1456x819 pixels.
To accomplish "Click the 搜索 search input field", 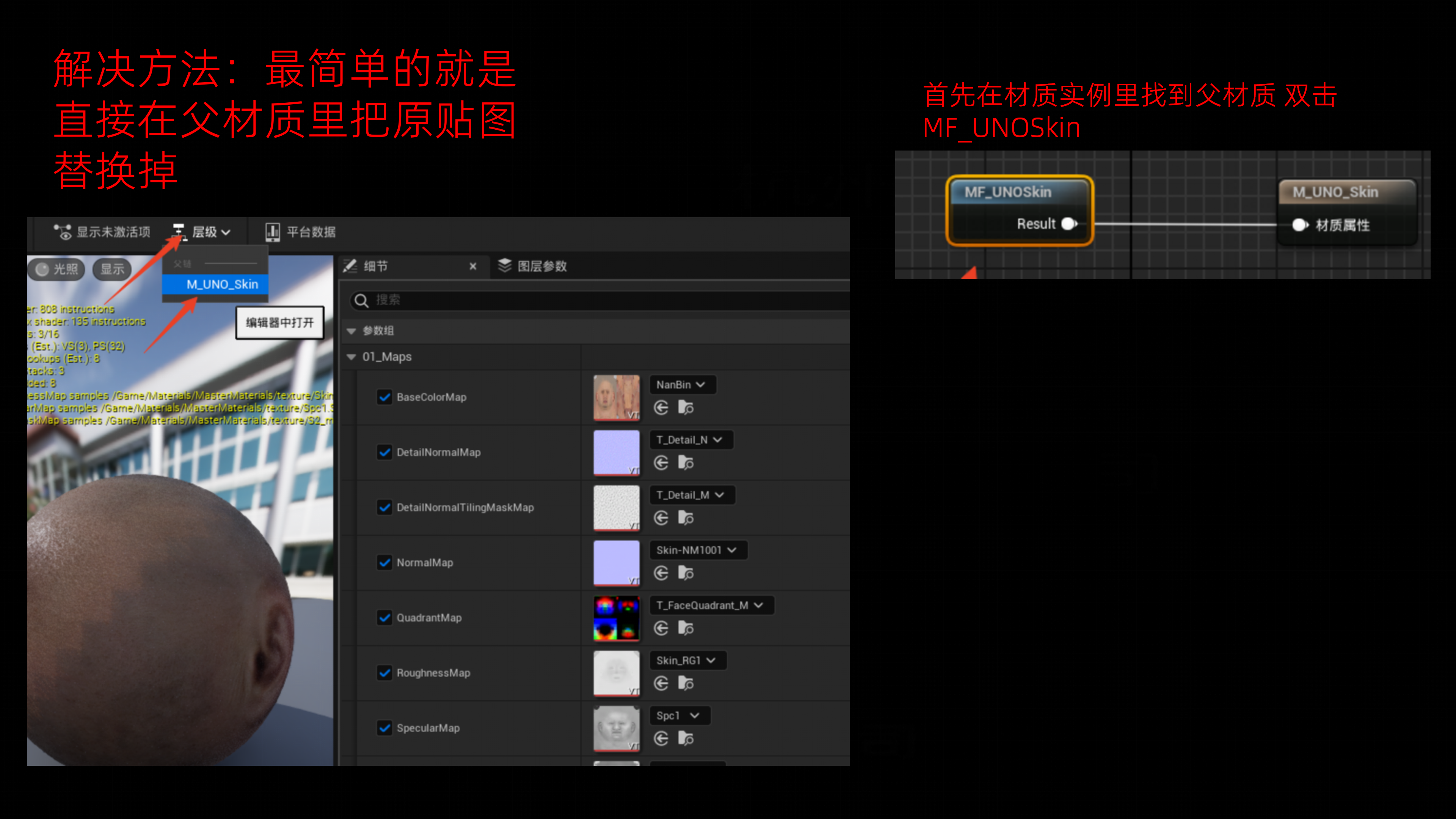I will coord(599,300).
